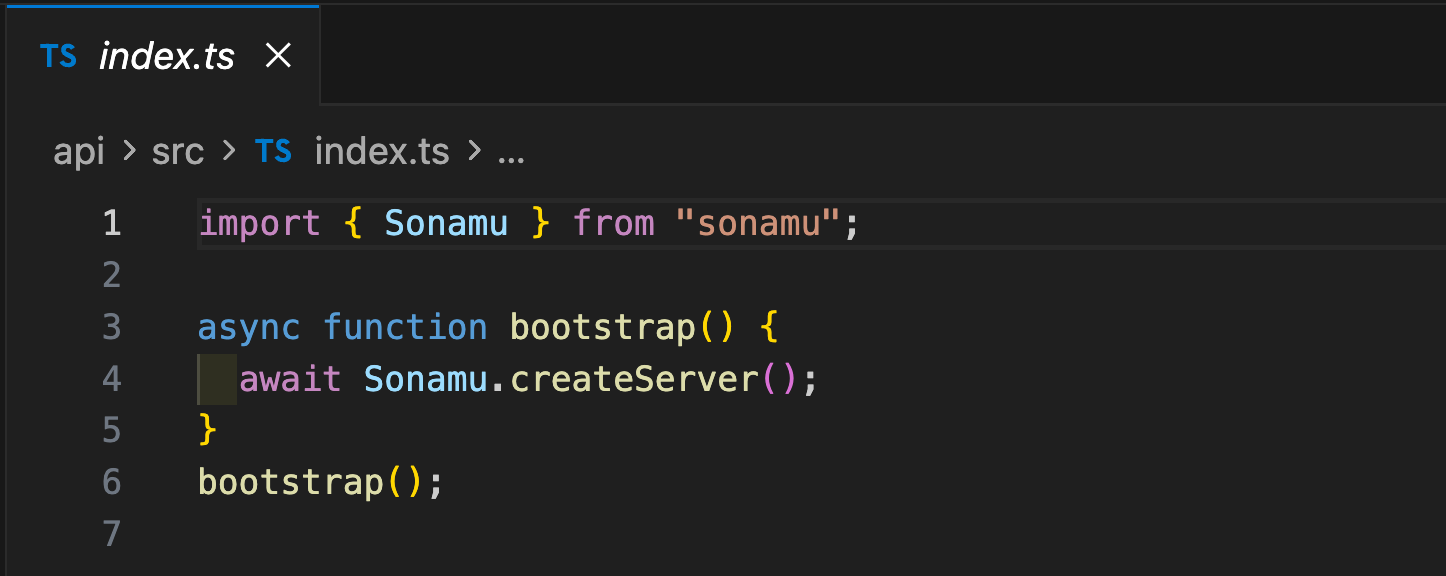
Task: Click the TS language icon in the index.ts tab
Action: click(x=58, y=56)
